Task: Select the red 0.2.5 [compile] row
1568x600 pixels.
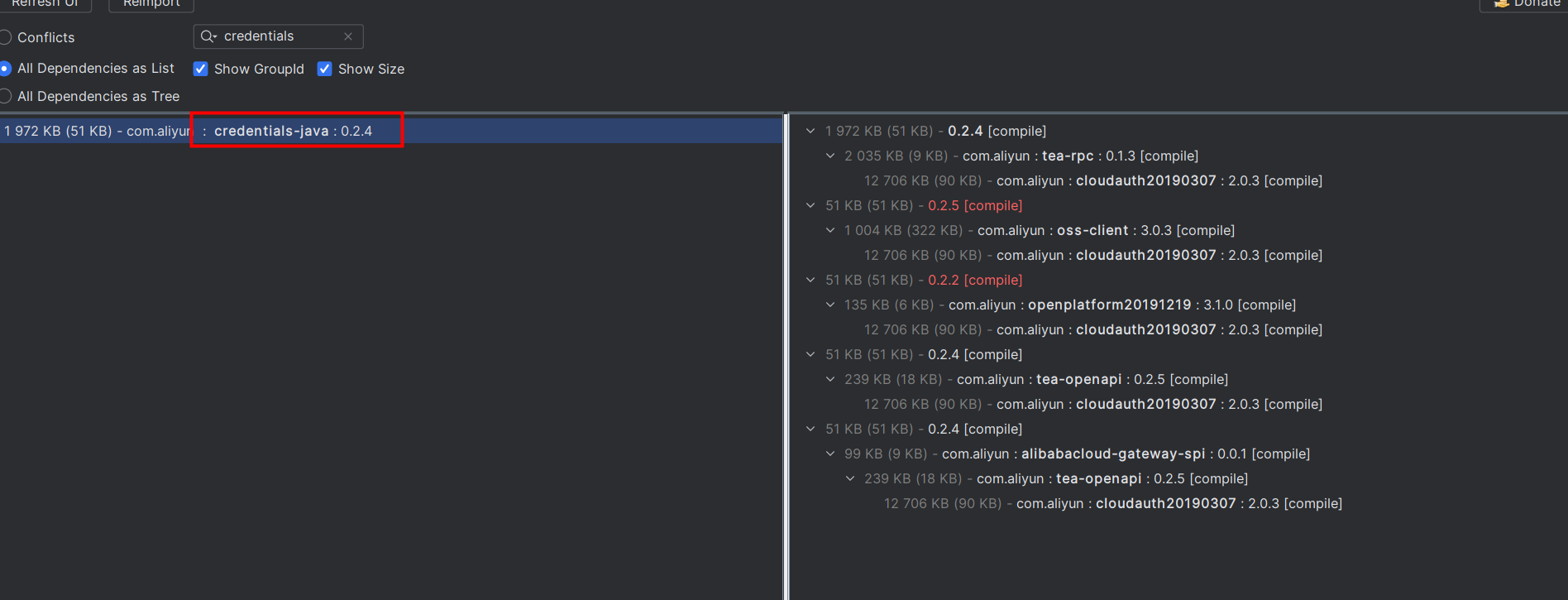Action: point(924,205)
